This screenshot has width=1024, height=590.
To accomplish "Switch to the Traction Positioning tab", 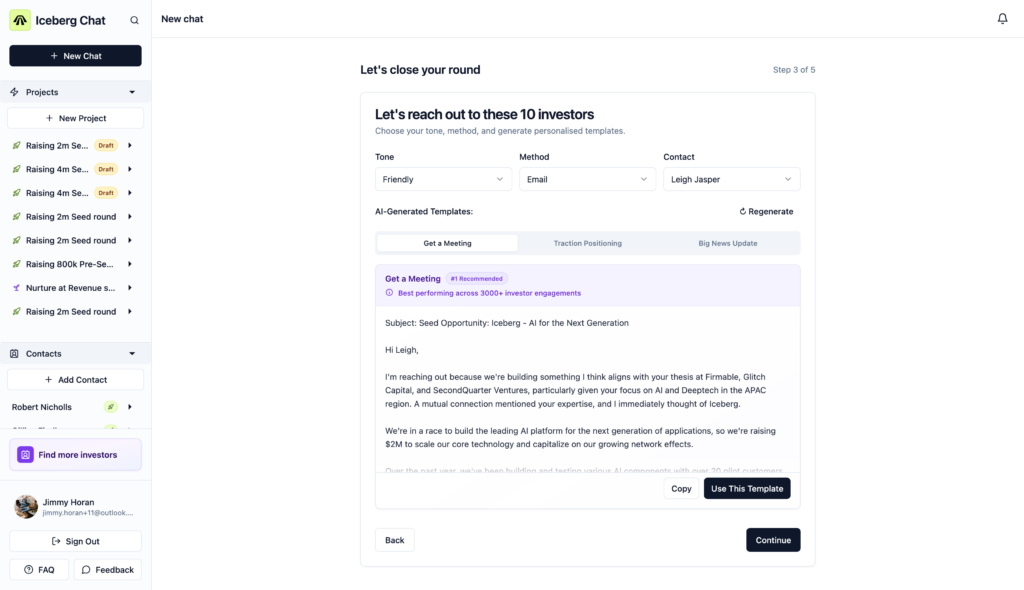I will [587, 243].
